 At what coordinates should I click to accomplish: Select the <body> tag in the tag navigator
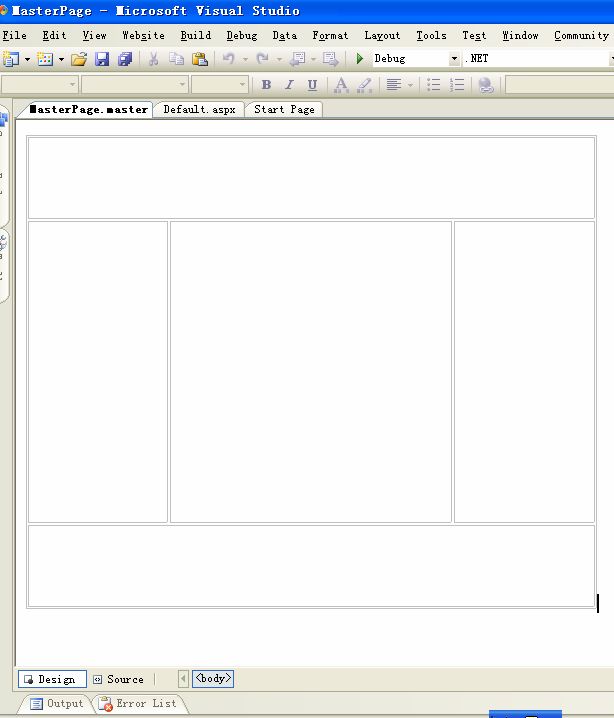(213, 678)
